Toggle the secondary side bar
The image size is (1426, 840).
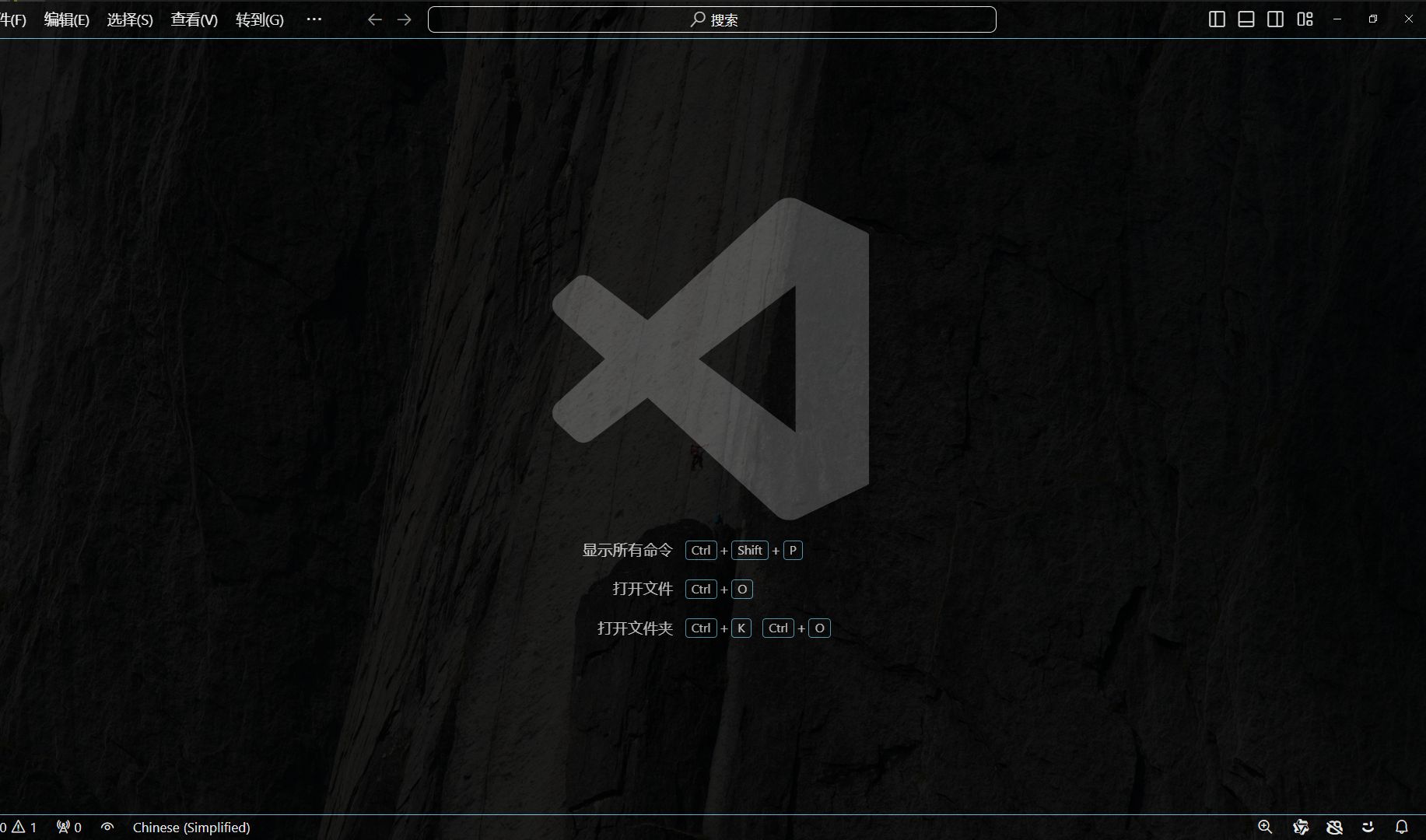1274,19
